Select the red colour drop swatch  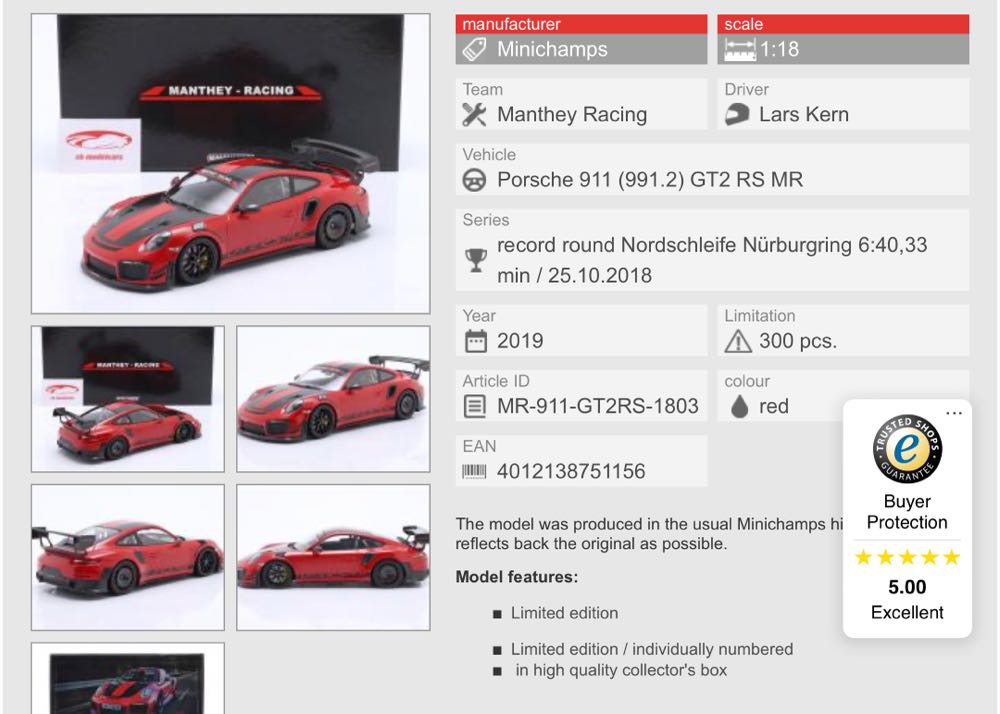738,405
